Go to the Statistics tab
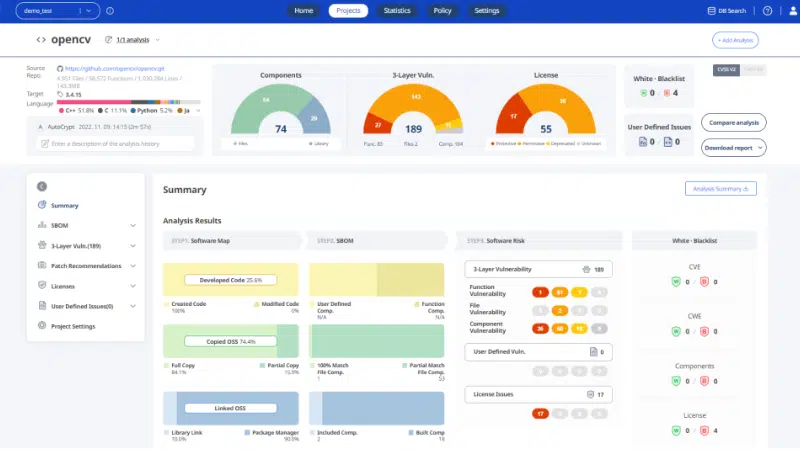Screen dimensions: 800x450 coord(397,11)
